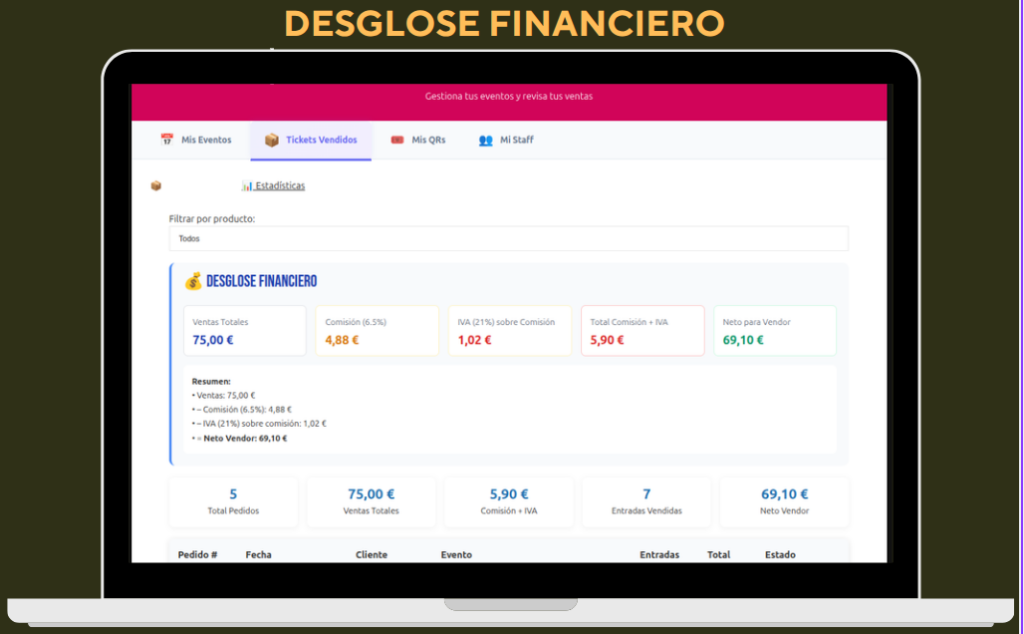Viewport: 1024px width, 634px height.
Task: Click the Entradas Vendidas stat box
Action: pos(646,501)
